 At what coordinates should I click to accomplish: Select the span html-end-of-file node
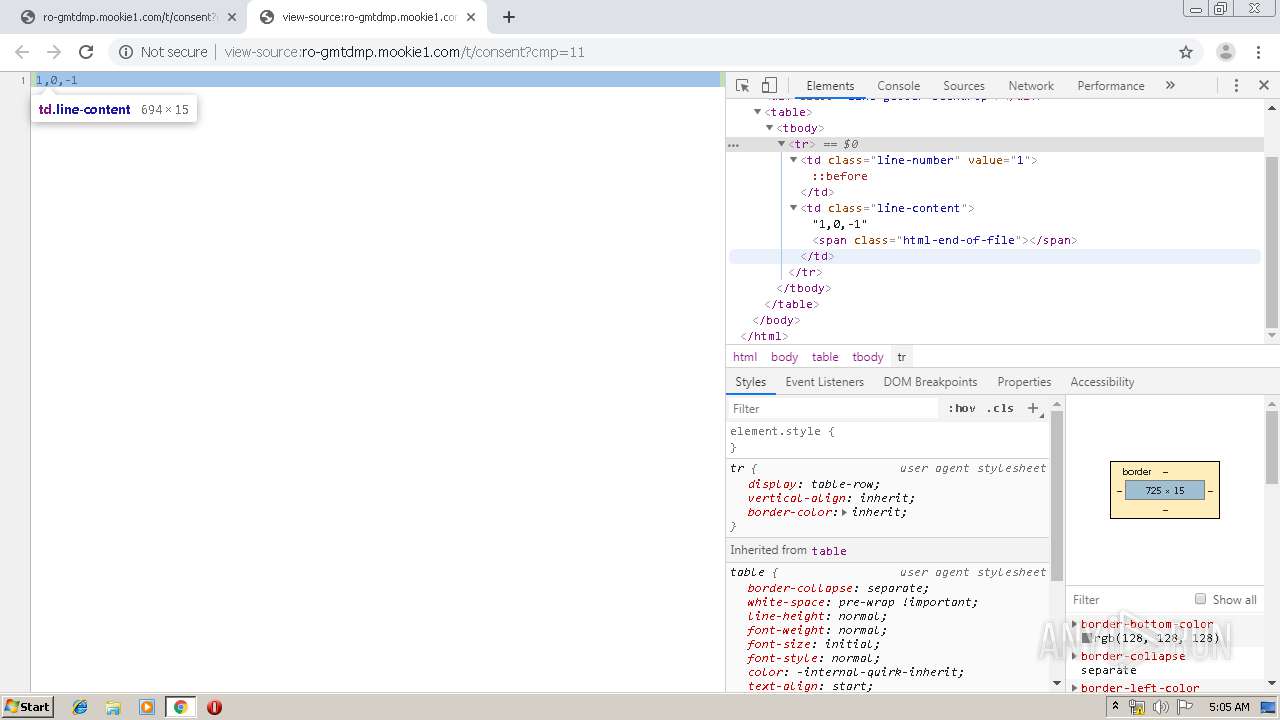[945, 240]
